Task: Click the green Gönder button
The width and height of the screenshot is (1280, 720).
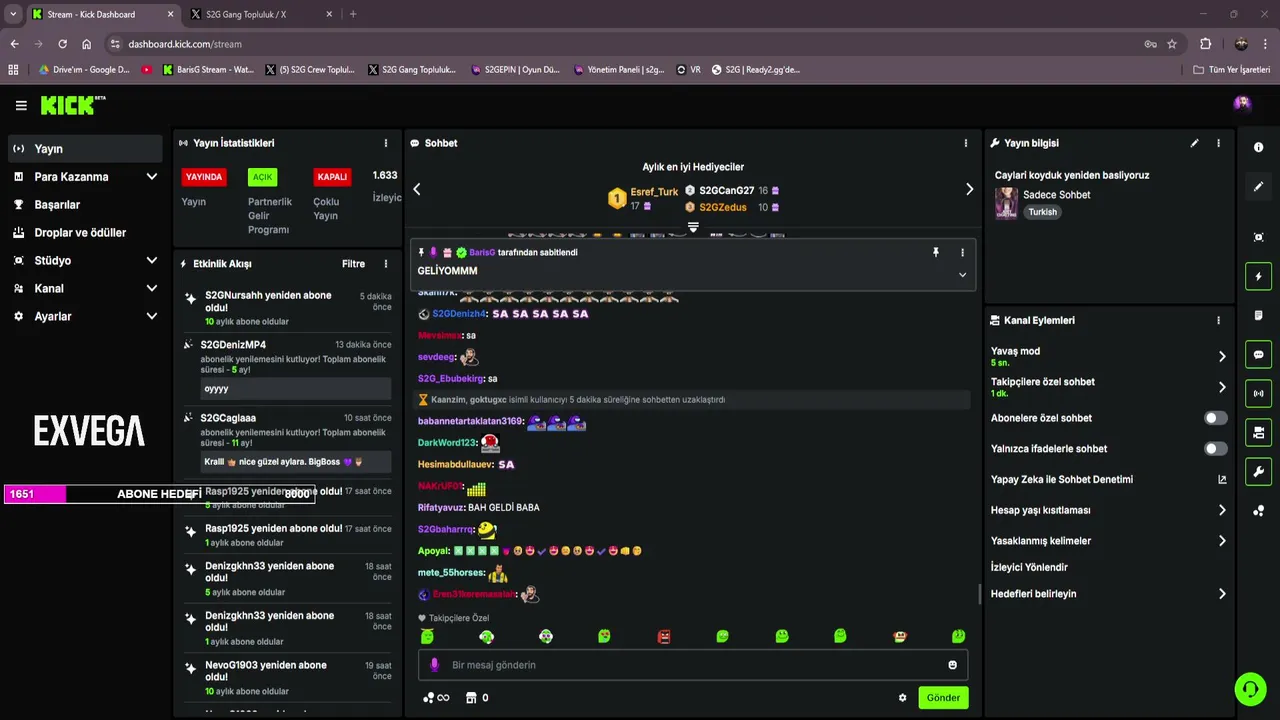Action: (943, 698)
